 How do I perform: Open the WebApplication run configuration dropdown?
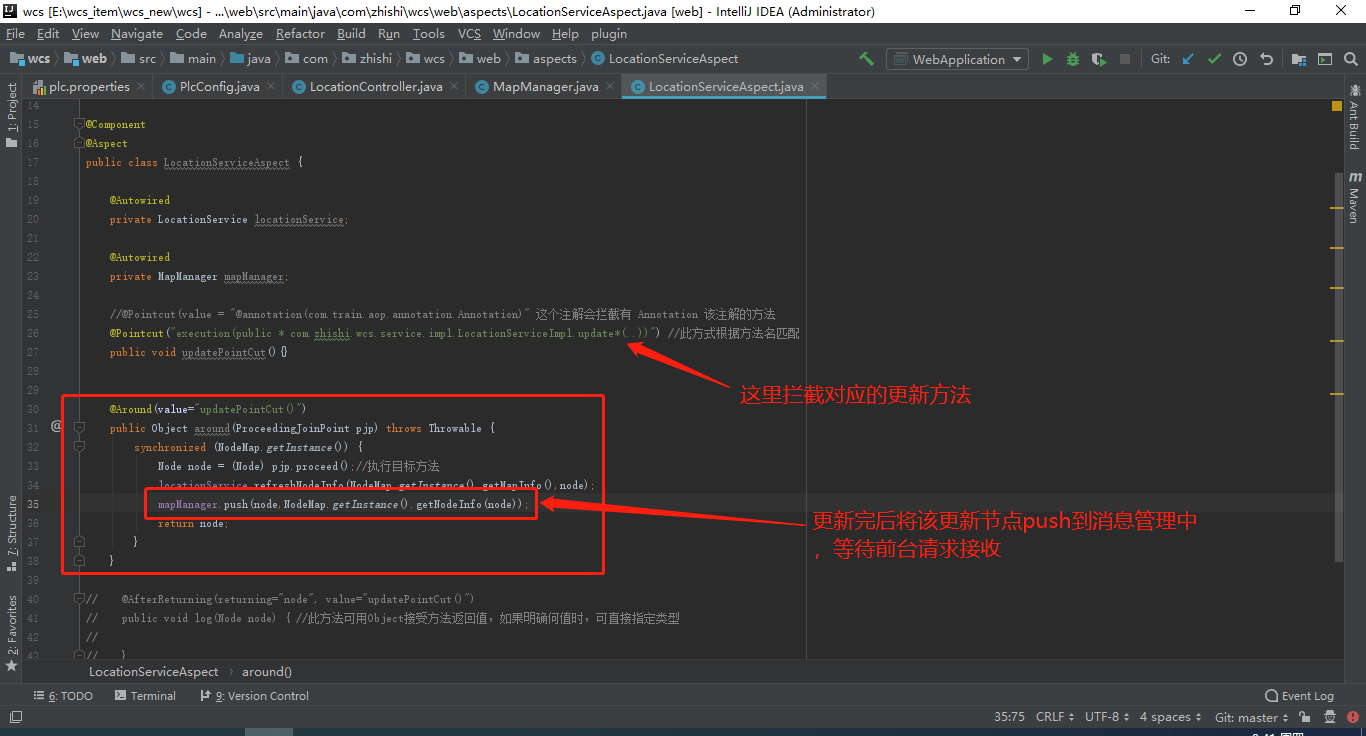pos(957,59)
